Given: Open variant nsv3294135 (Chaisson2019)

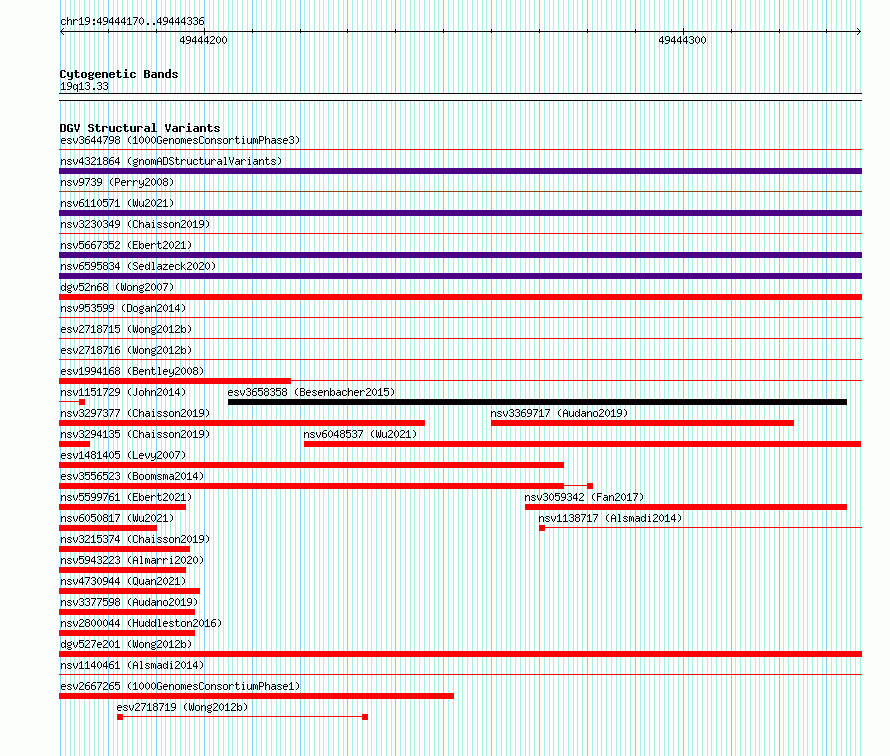Looking at the screenshot, I should (135, 434).
